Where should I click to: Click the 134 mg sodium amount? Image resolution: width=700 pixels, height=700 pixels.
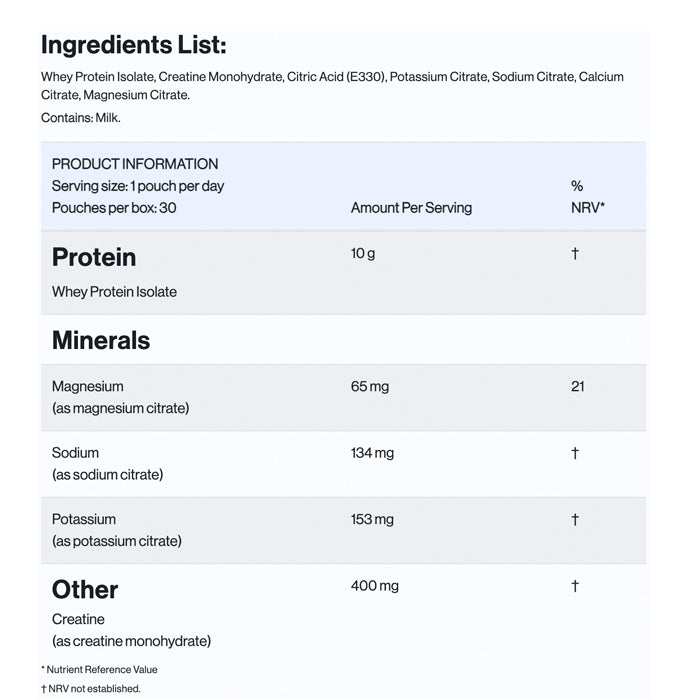click(x=372, y=453)
